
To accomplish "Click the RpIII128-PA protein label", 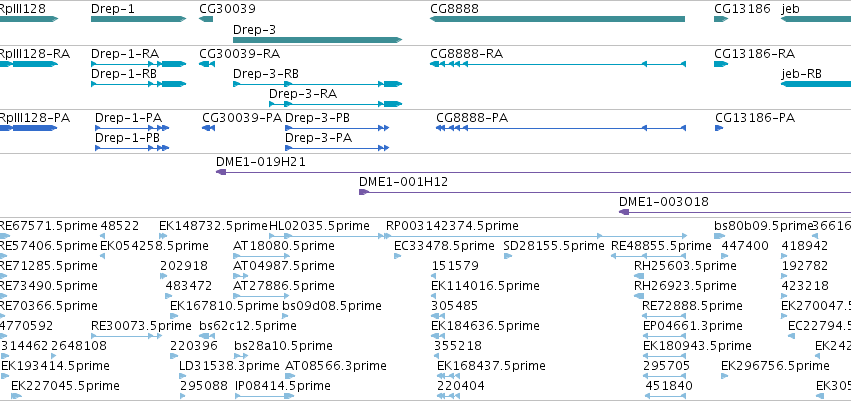I will pyautogui.click(x=35, y=118).
